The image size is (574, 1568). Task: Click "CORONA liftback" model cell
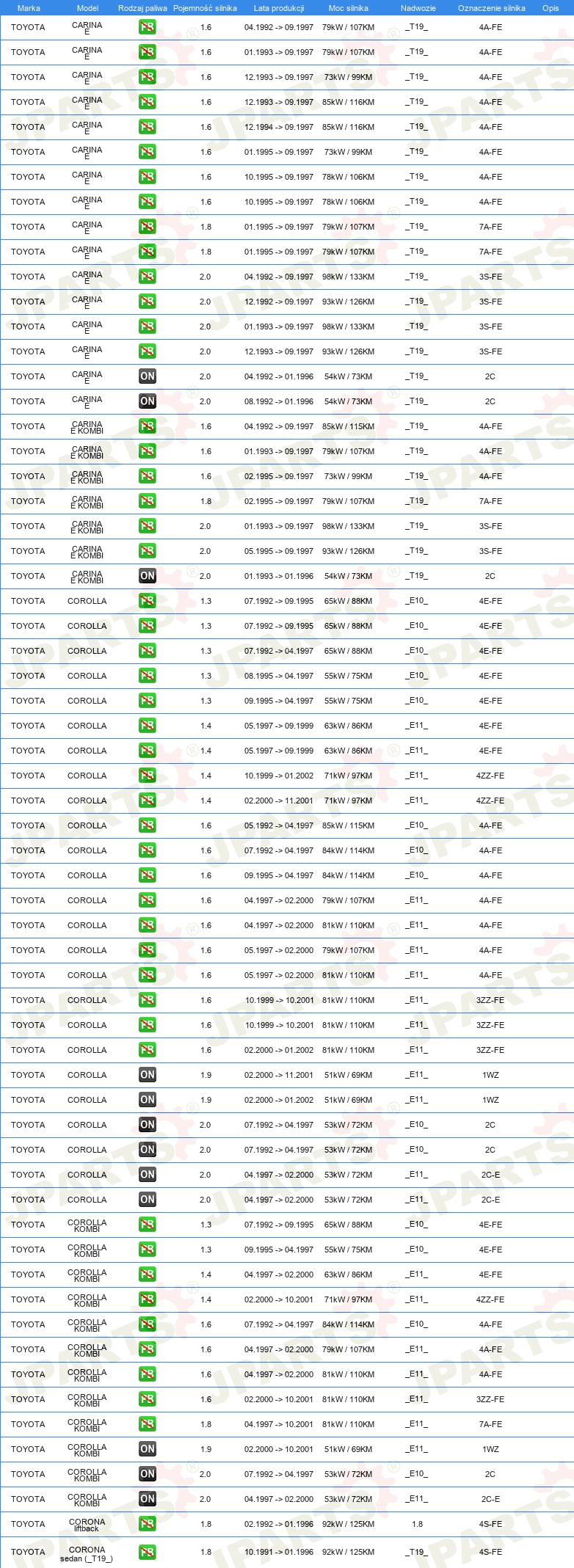pos(87,1525)
